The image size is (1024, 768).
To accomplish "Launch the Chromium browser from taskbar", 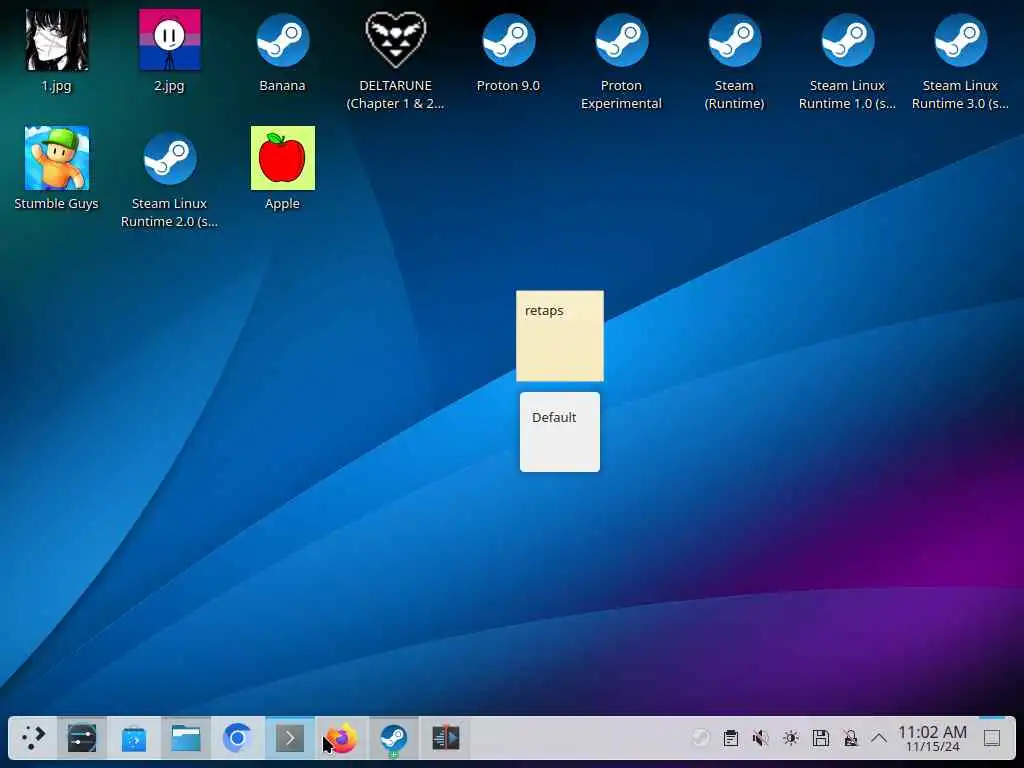I will 237,738.
